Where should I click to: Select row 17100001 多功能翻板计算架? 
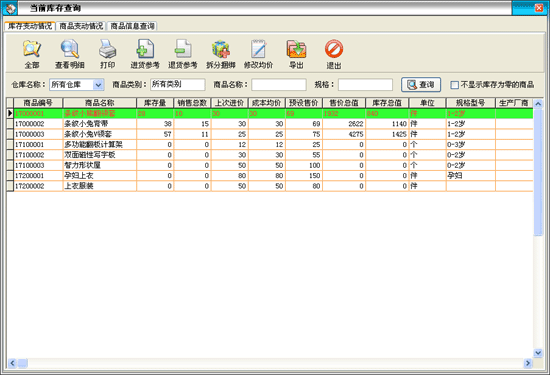(x=270, y=145)
